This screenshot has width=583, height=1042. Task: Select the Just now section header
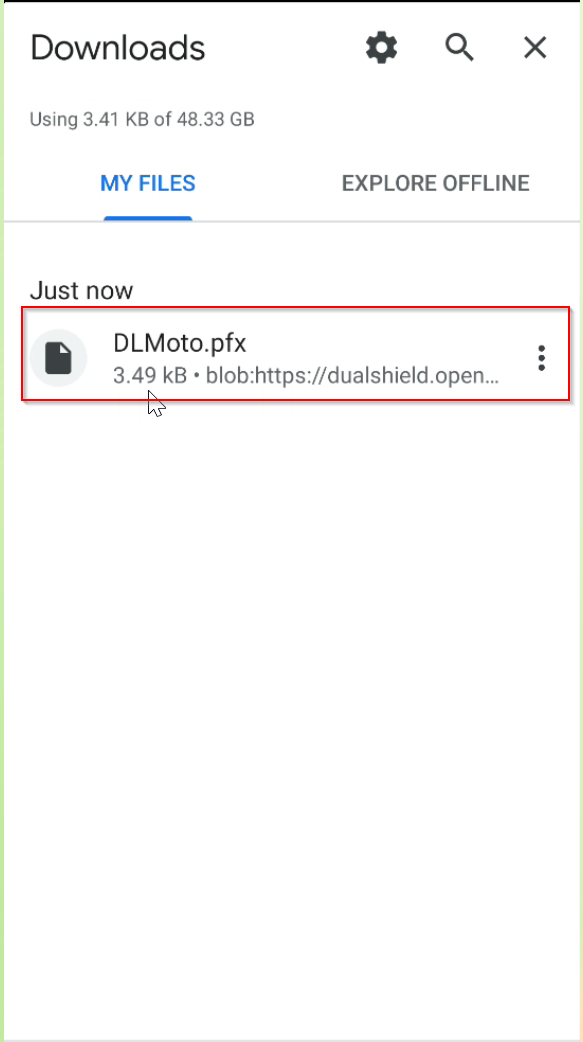tap(81, 290)
